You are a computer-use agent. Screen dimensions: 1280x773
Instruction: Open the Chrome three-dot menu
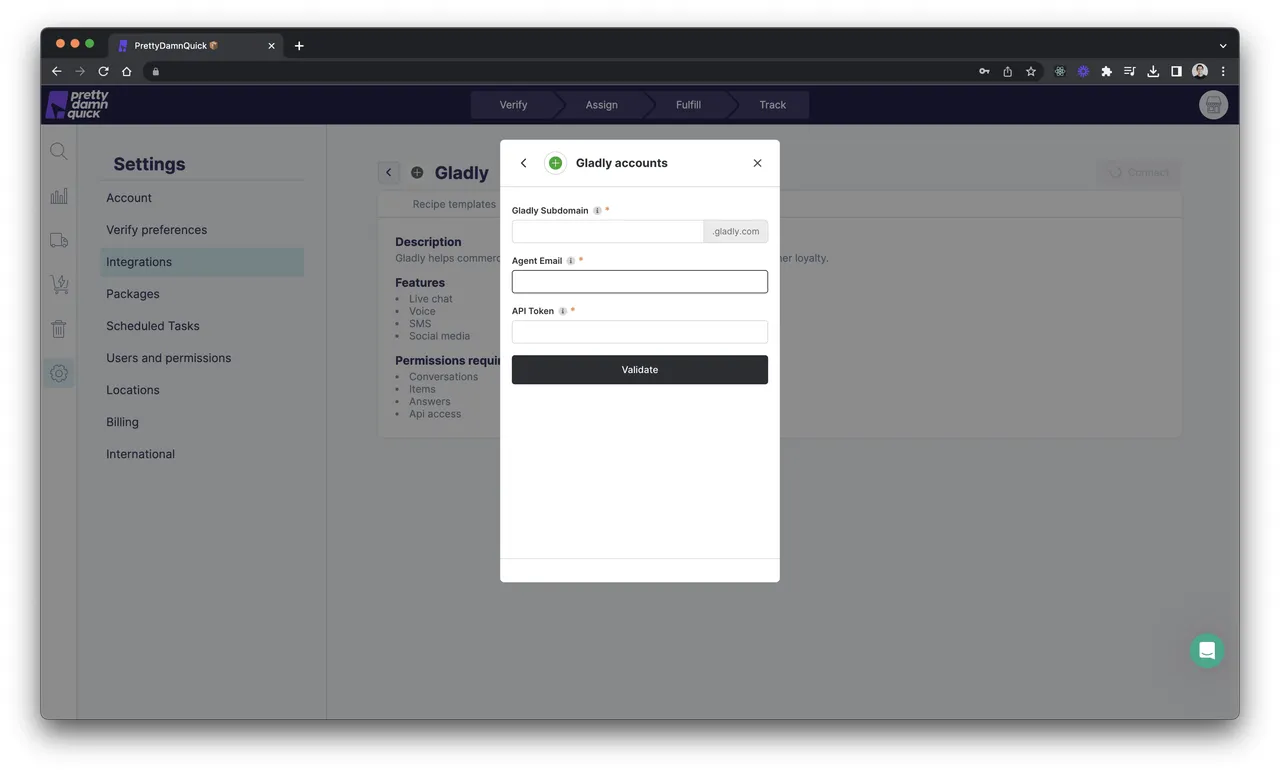click(1223, 71)
